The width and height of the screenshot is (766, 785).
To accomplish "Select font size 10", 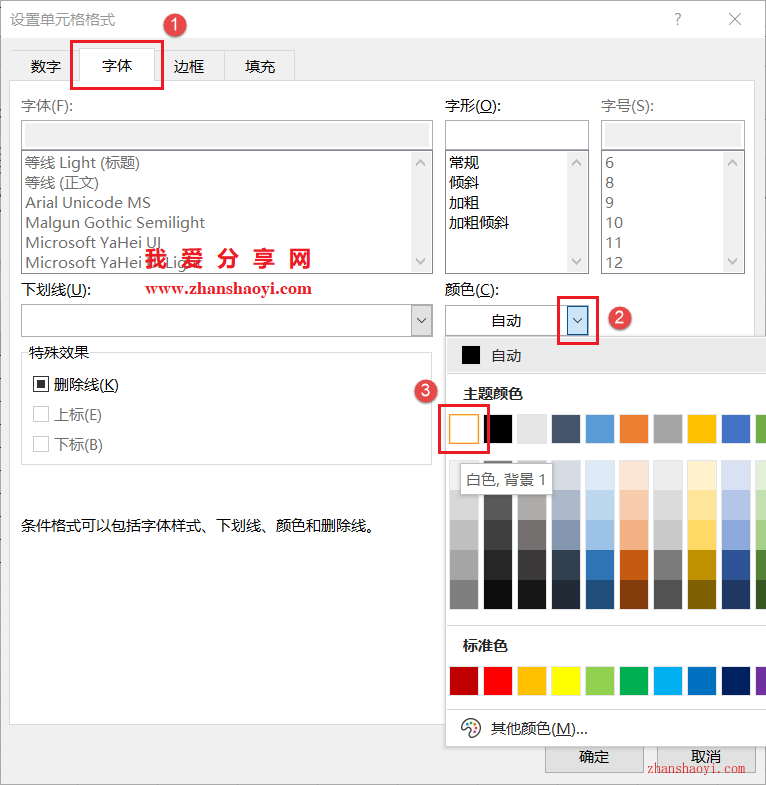I will pos(614,223).
